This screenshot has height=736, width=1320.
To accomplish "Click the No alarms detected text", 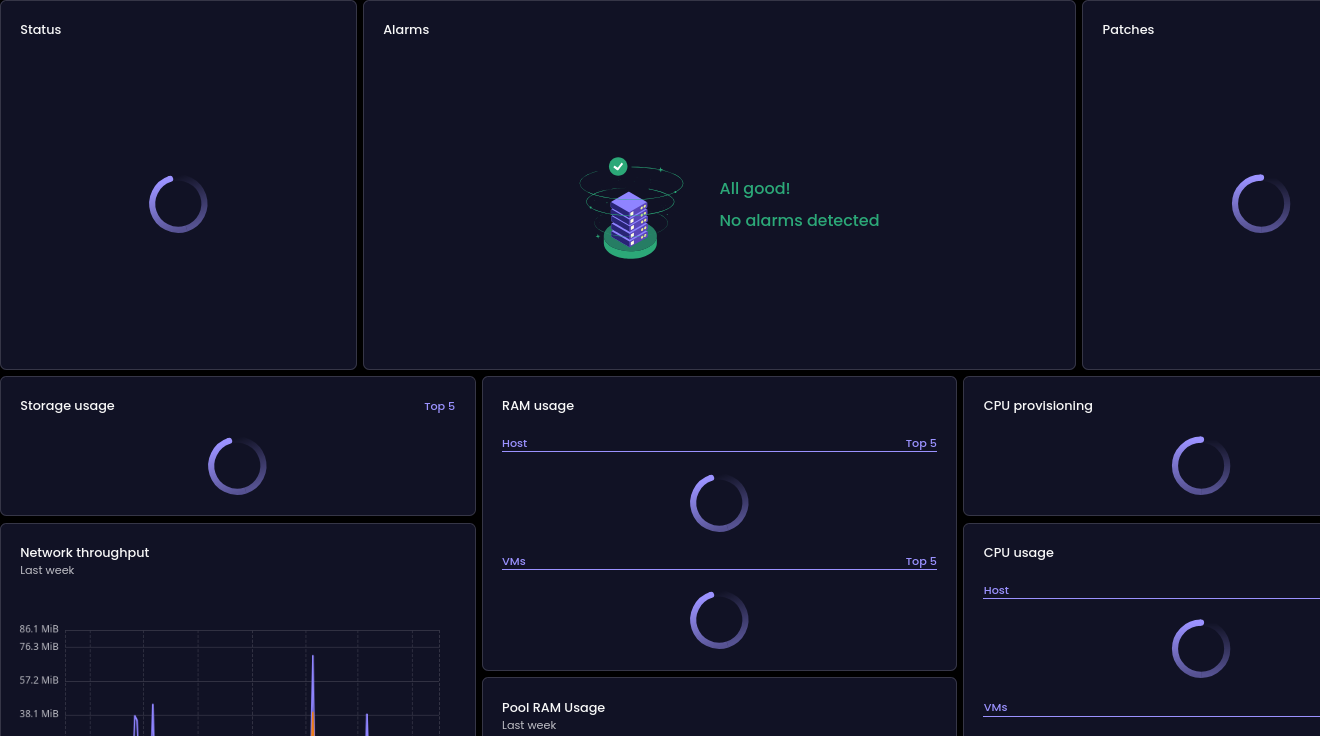I will [x=799, y=220].
